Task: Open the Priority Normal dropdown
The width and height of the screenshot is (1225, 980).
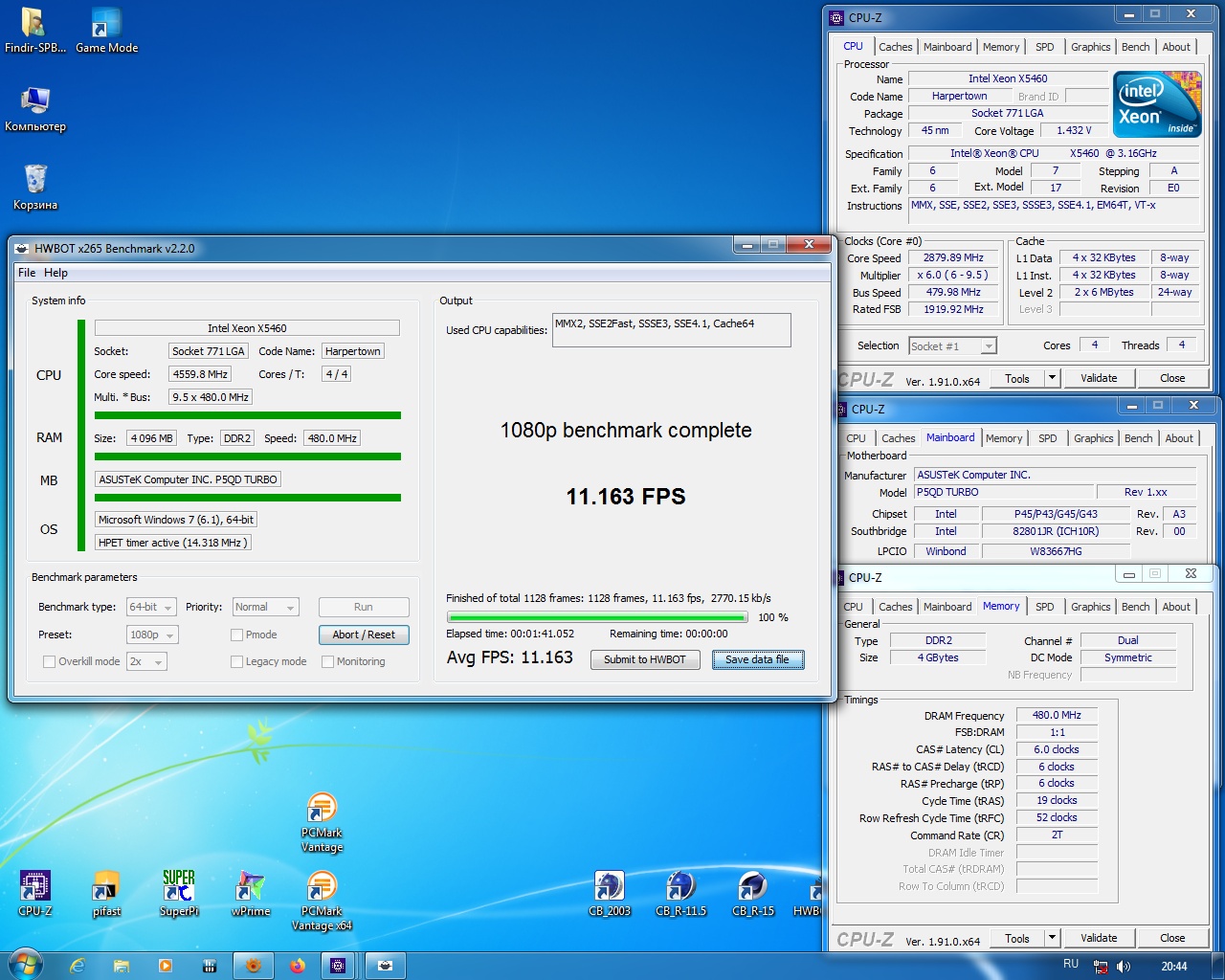Action: (266, 607)
